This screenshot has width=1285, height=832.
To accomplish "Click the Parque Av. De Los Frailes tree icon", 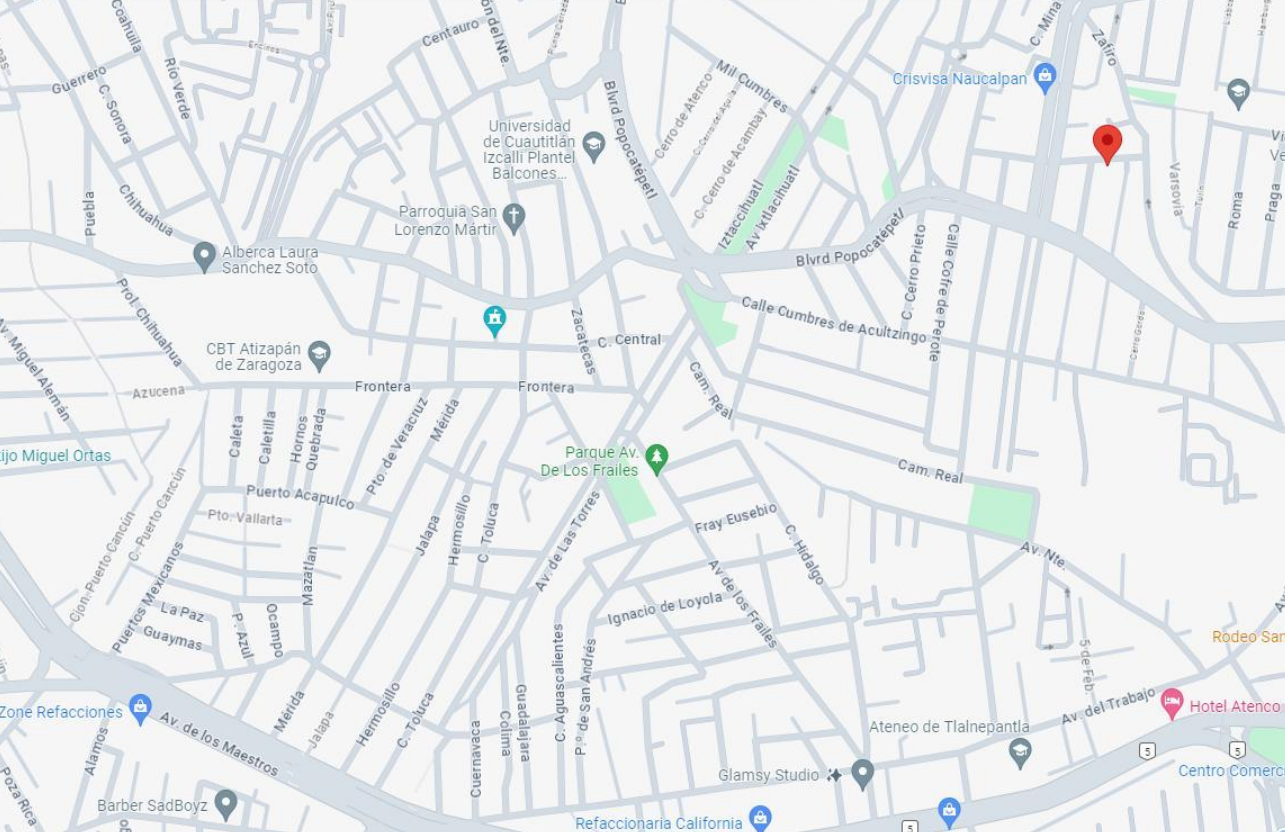I will 656,459.
